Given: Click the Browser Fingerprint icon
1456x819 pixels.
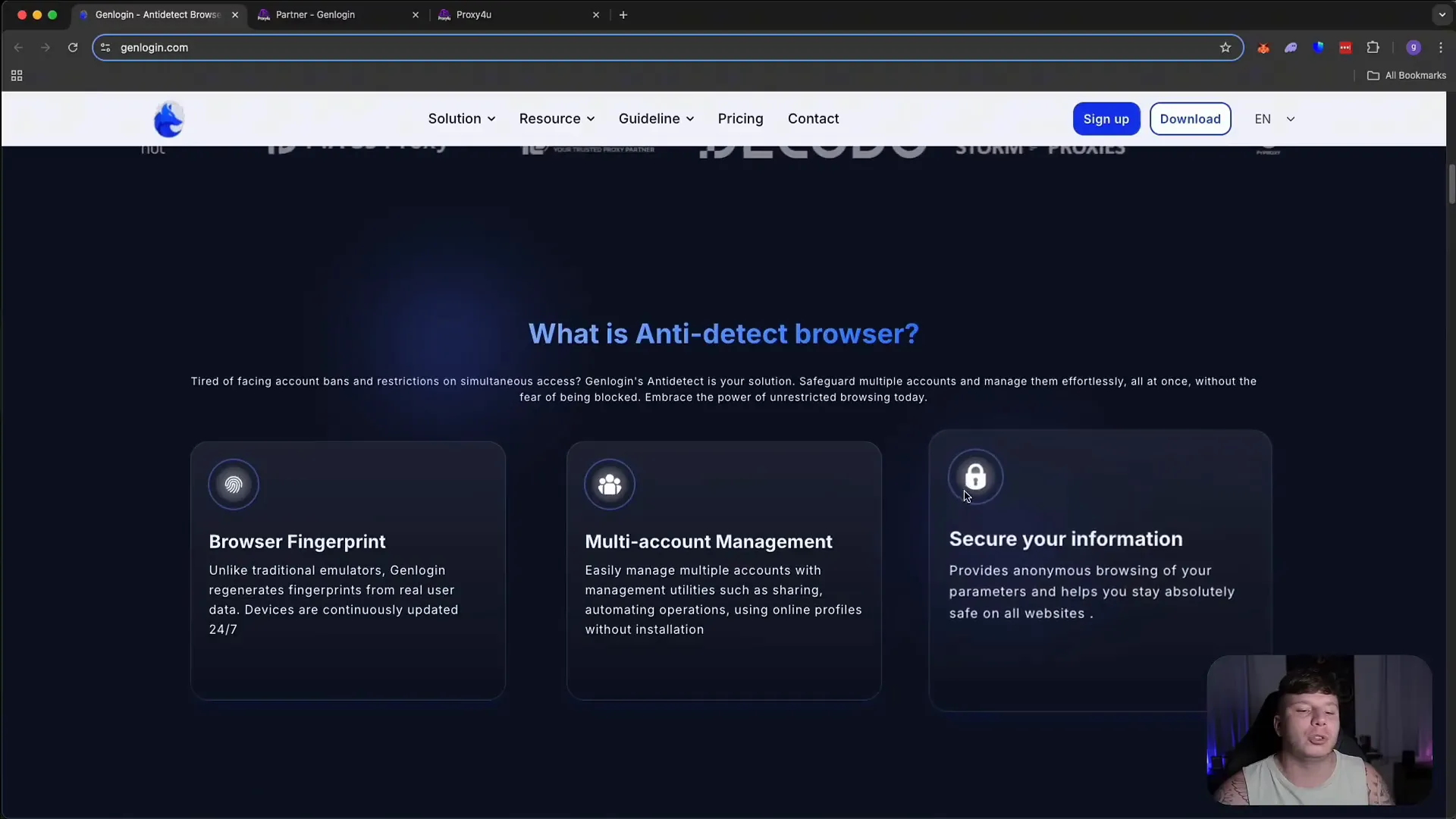Looking at the screenshot, I should [234, 485].
